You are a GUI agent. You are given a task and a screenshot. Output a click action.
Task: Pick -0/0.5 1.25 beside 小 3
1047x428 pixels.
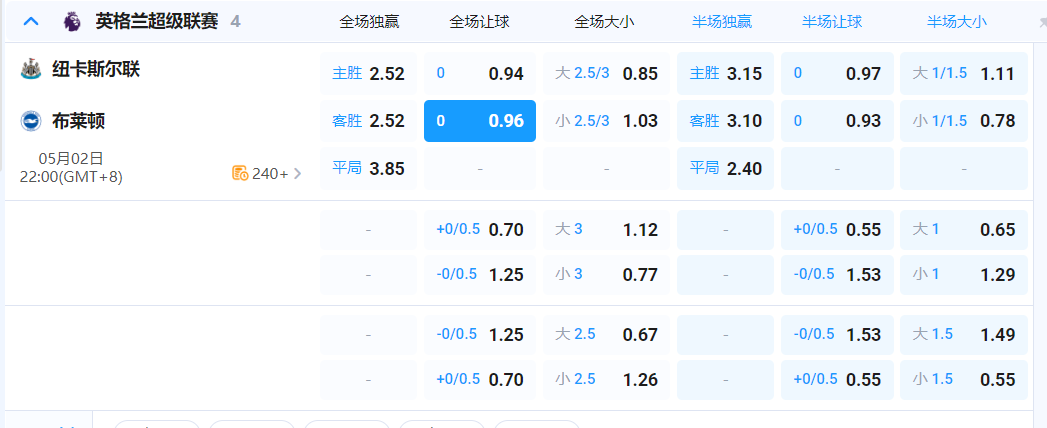click(x=479, y=274)
